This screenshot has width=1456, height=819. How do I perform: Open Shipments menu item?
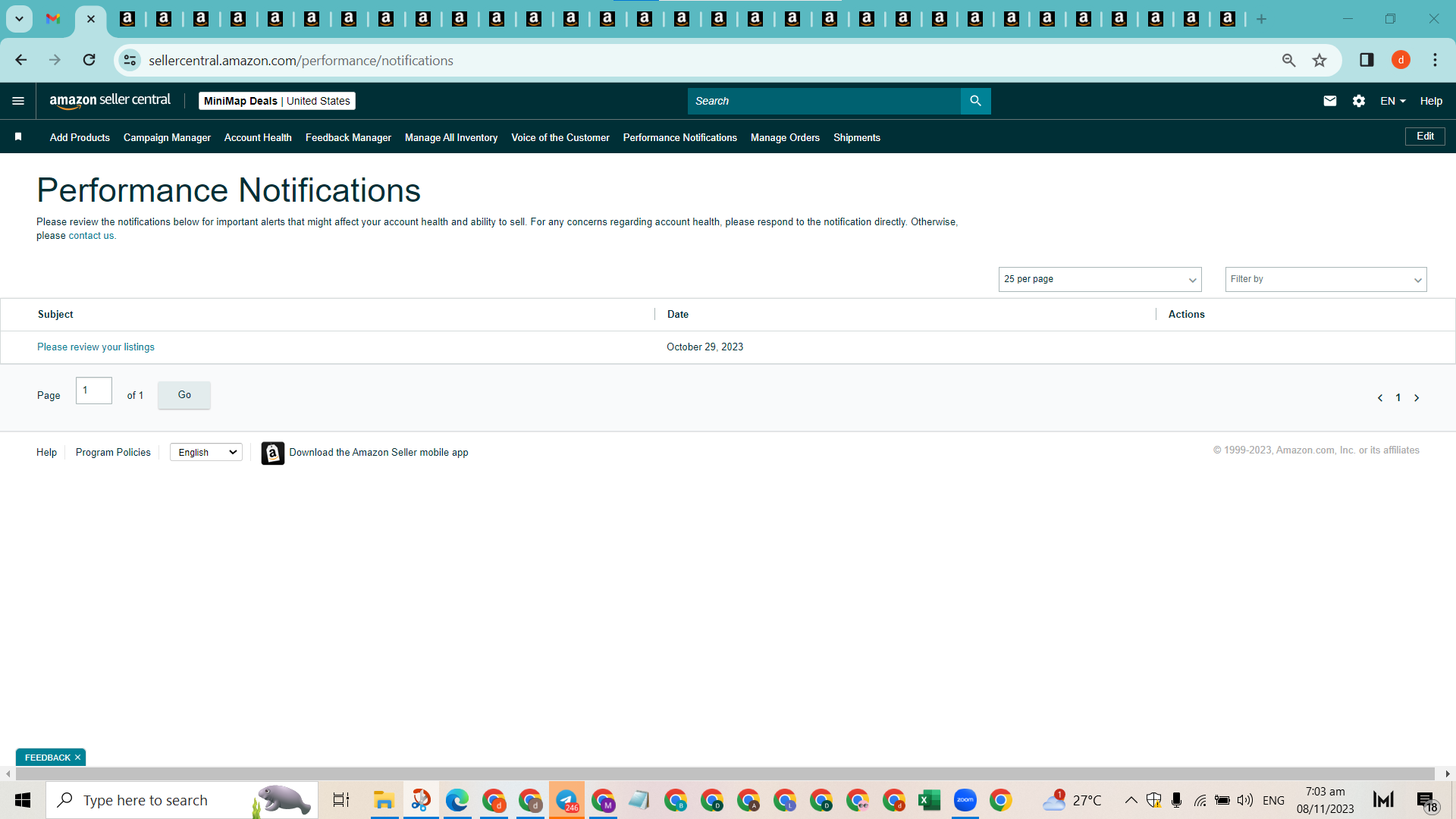(x=857, y=137)
